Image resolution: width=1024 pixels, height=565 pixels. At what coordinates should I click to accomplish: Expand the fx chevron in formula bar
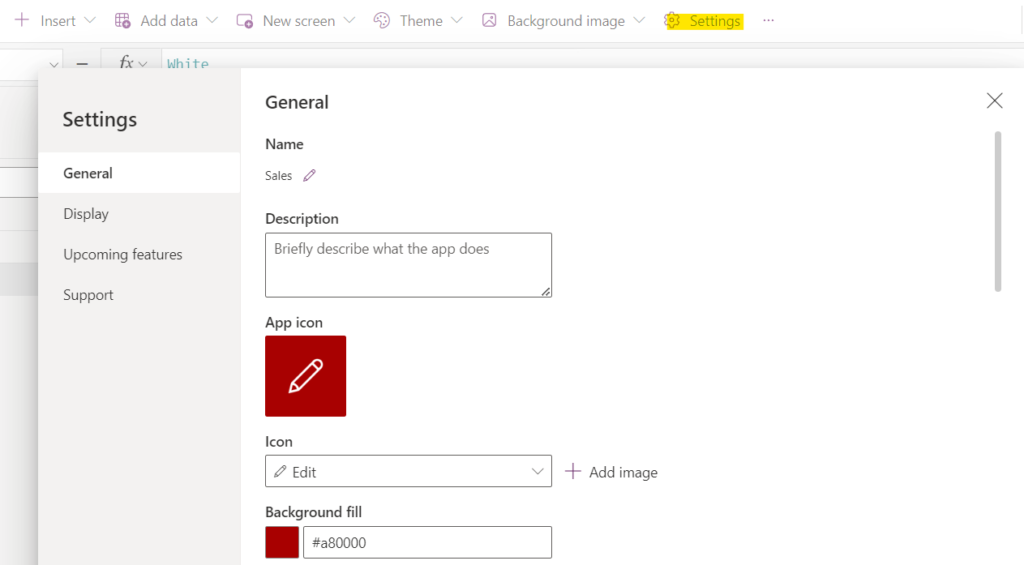[x=143, y=64]
